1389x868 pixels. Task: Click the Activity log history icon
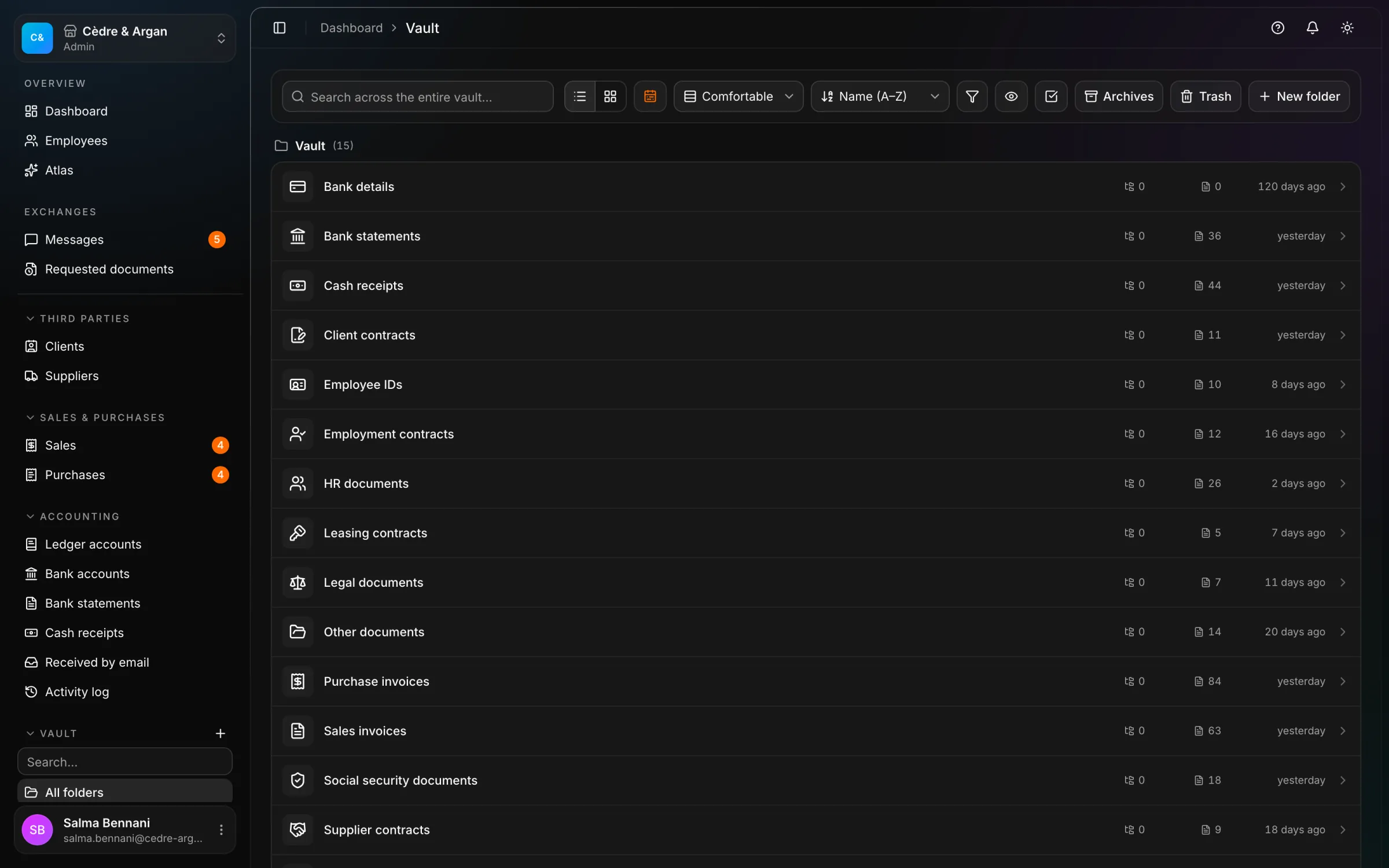click(31, 692)
